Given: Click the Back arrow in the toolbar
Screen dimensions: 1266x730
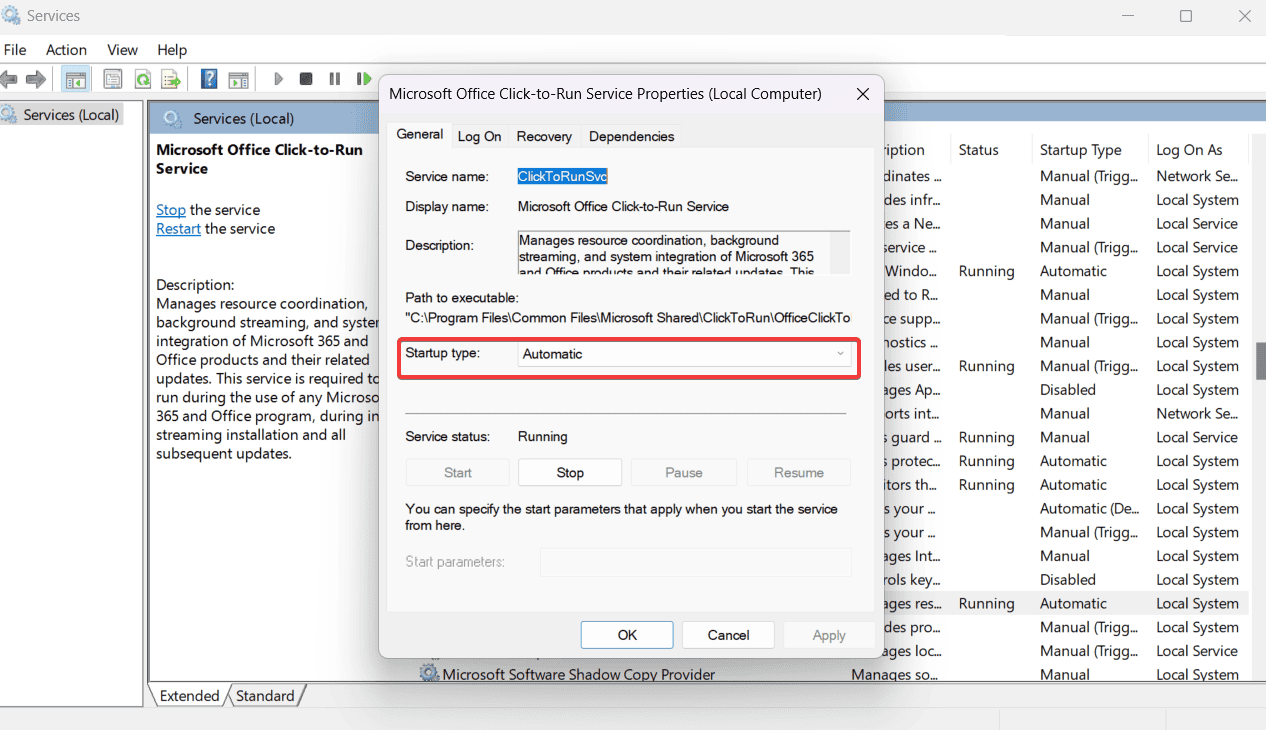Looking at the screenshot, I should 10,79.
